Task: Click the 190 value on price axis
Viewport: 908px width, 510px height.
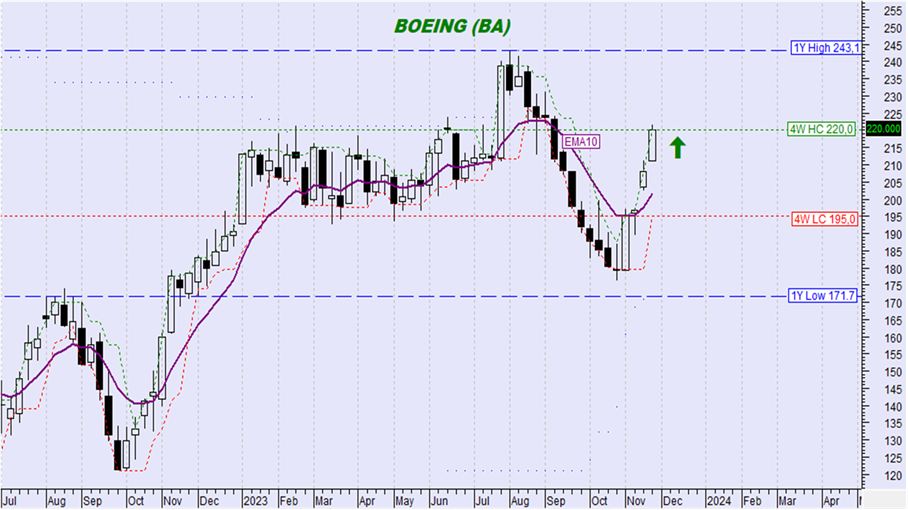Action: (892, 234)
